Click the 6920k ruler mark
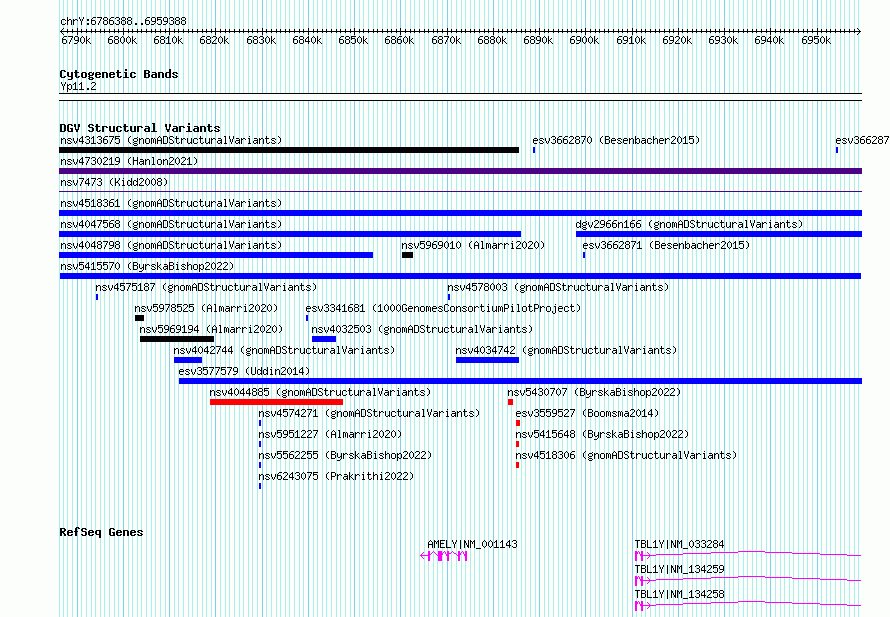The width and height of the screenshot is (890, 617). tap(677, 40)
